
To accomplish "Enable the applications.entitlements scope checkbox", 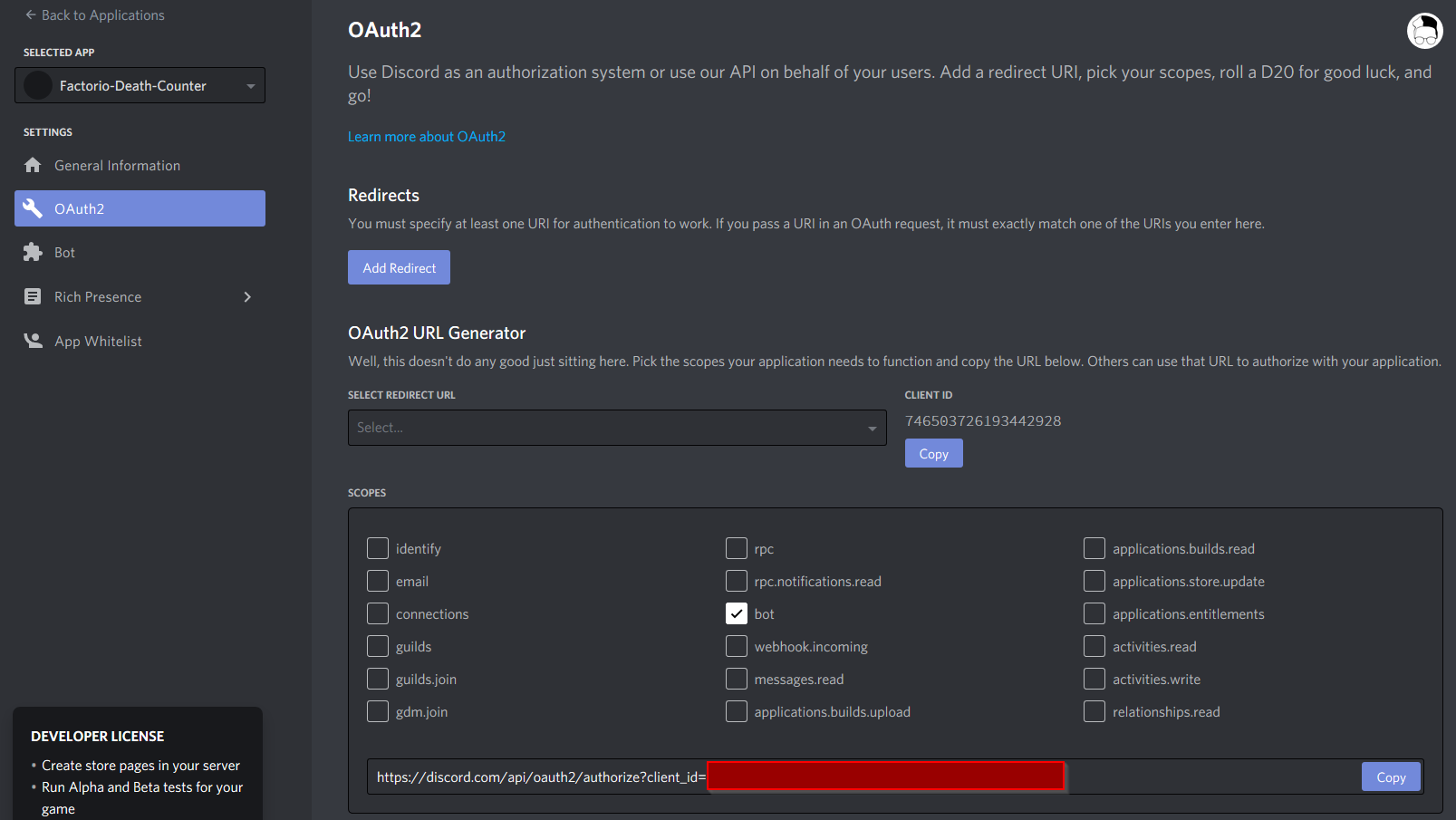I will [1094, 613].
